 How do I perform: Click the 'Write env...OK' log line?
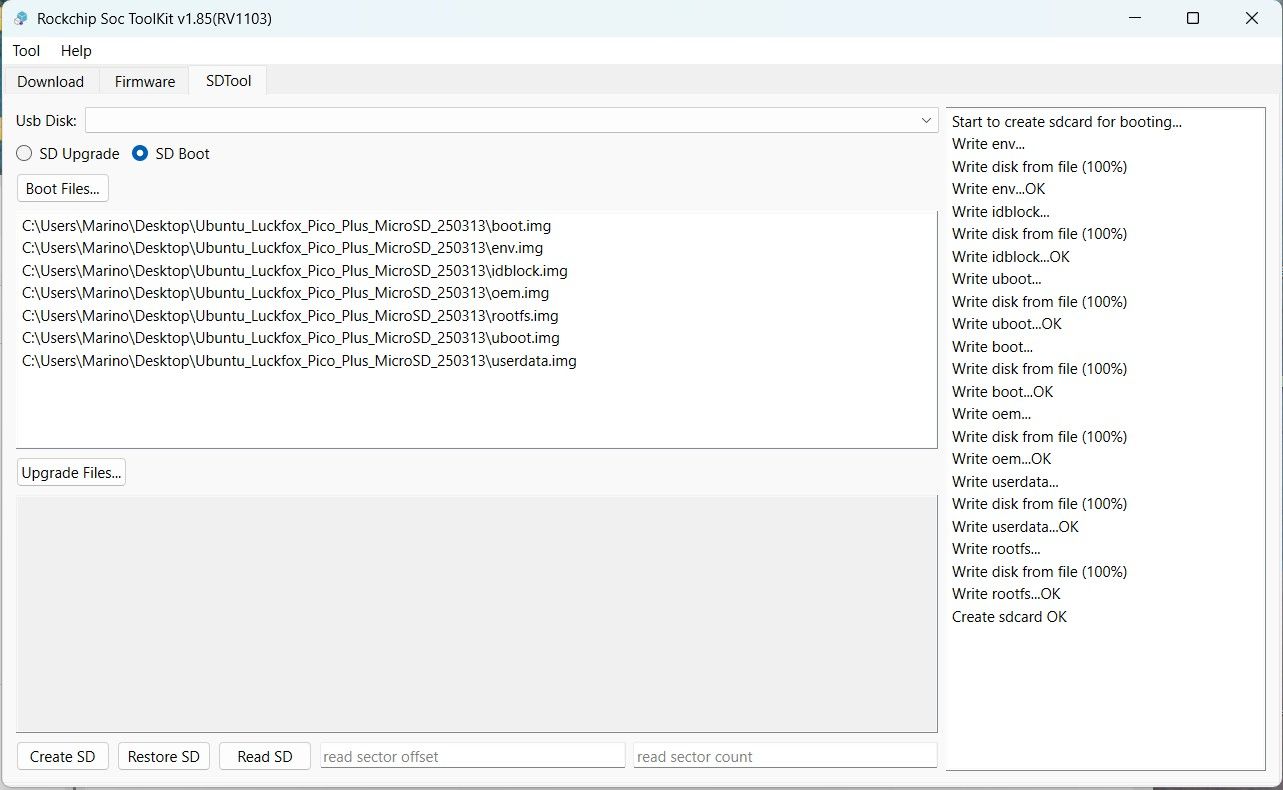998,189
